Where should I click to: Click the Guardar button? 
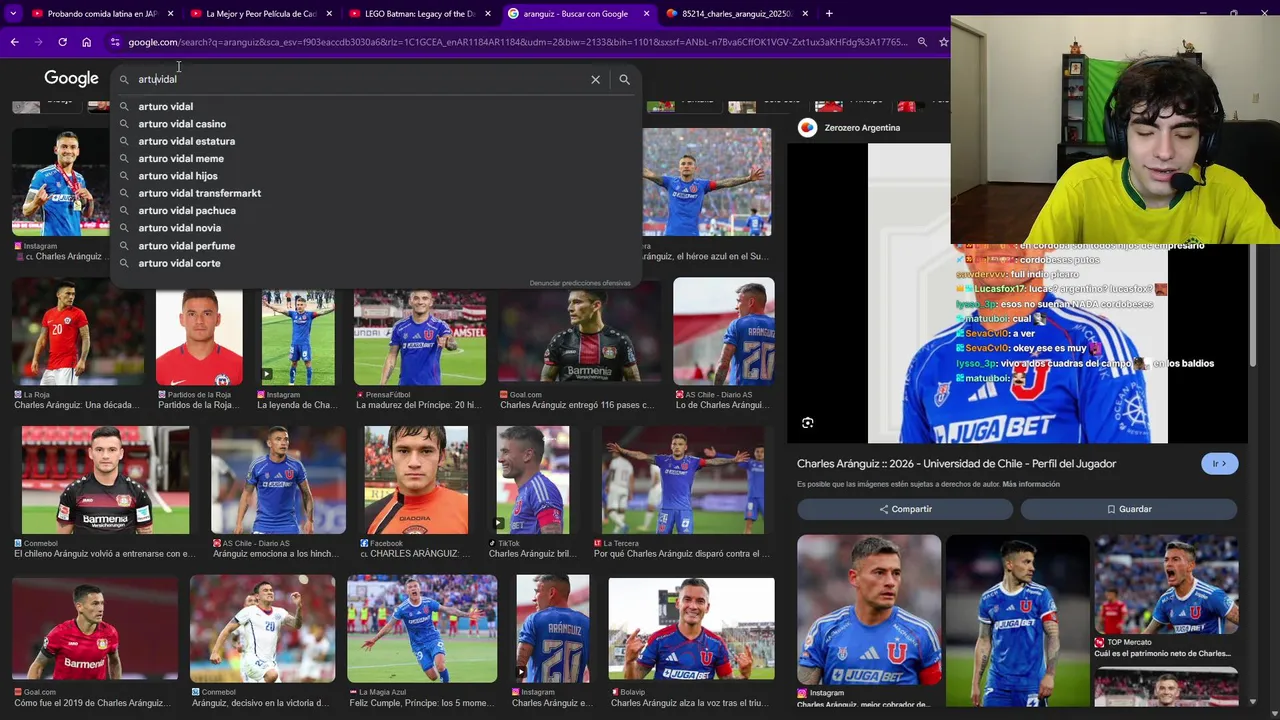[x=1129, y=509]
